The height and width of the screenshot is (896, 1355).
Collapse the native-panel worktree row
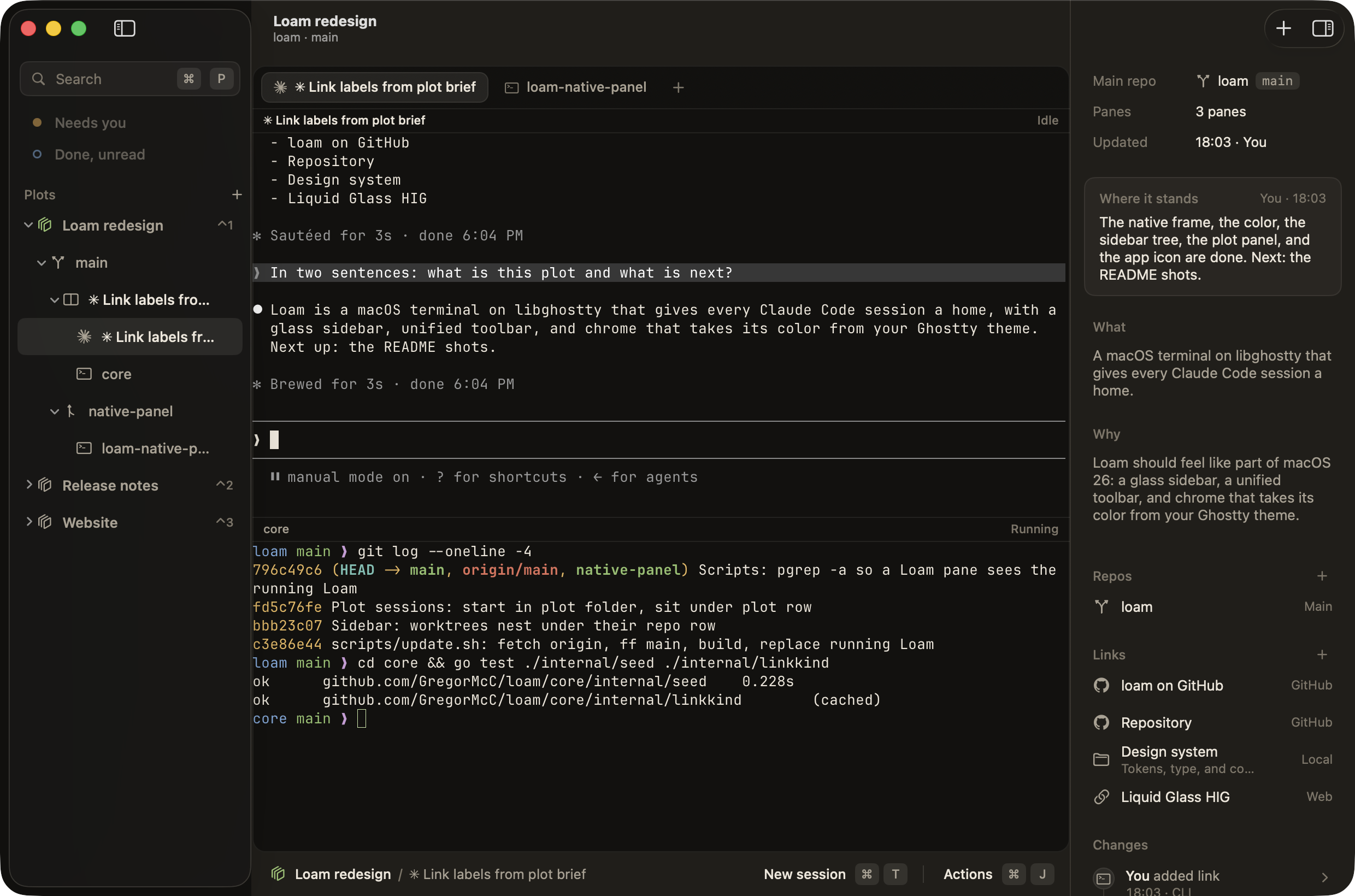pos(54,411)
